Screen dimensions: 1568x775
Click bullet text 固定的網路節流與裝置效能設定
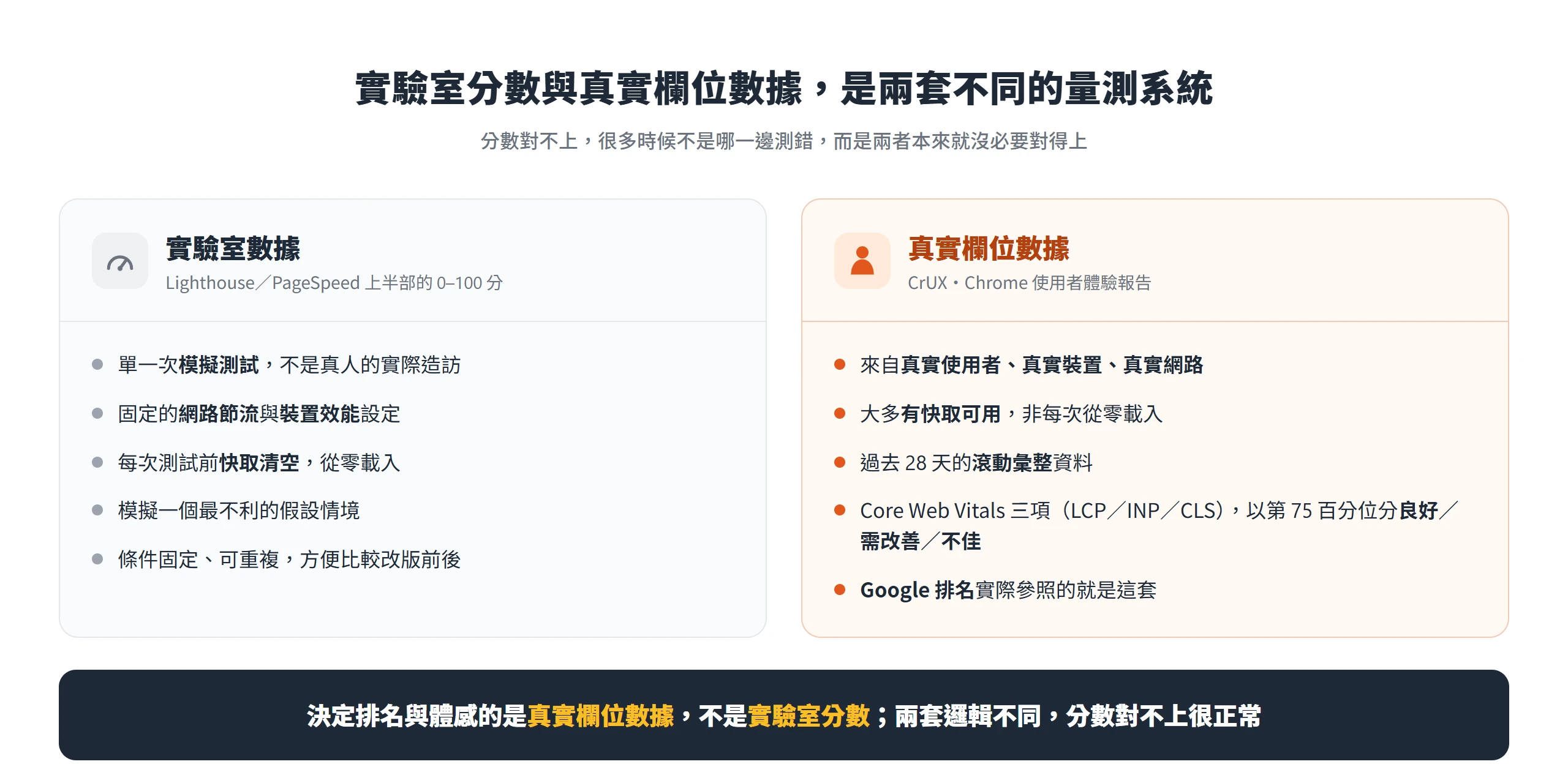click(259, 414)
